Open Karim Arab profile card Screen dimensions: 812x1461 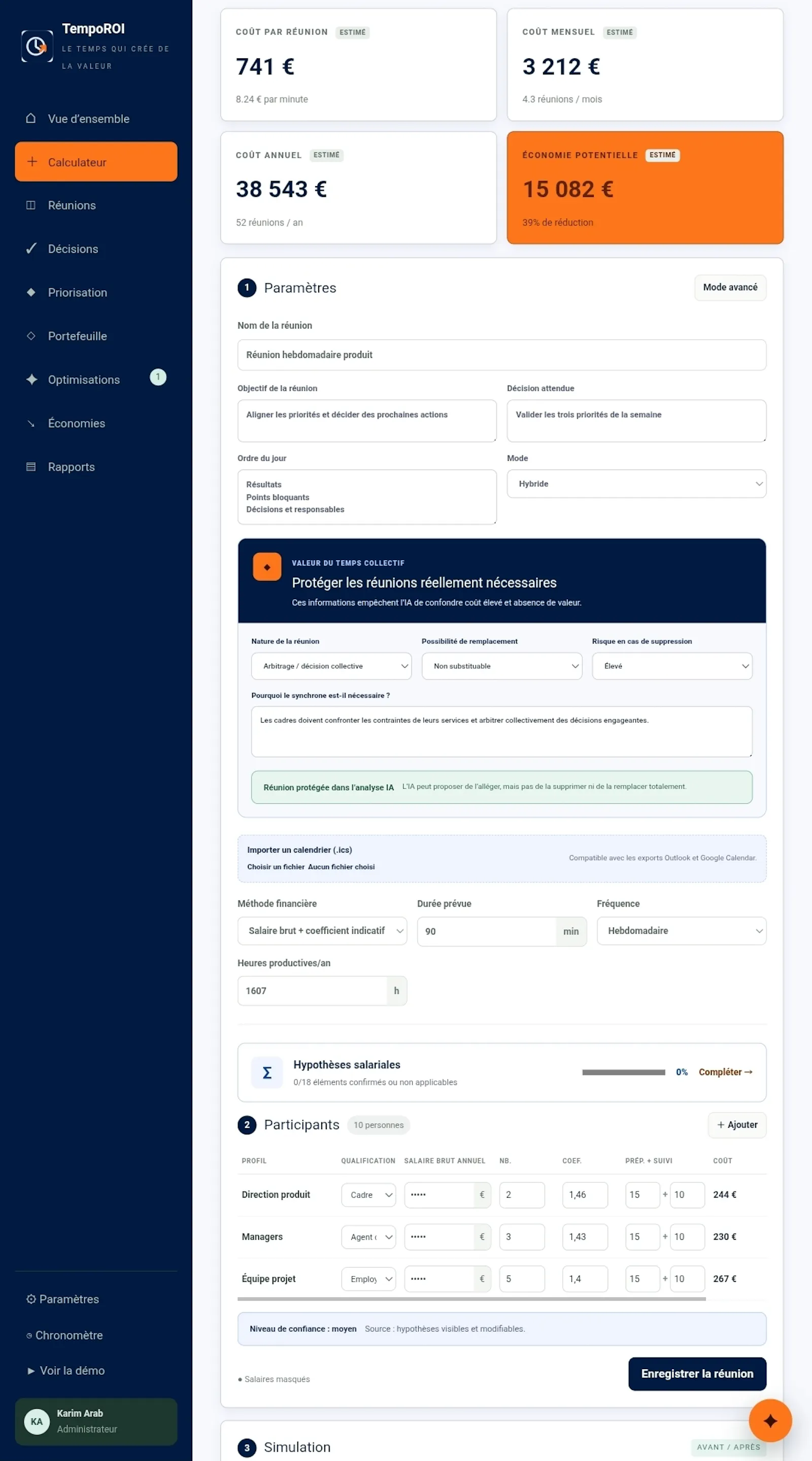click(x=96, y=1421)
